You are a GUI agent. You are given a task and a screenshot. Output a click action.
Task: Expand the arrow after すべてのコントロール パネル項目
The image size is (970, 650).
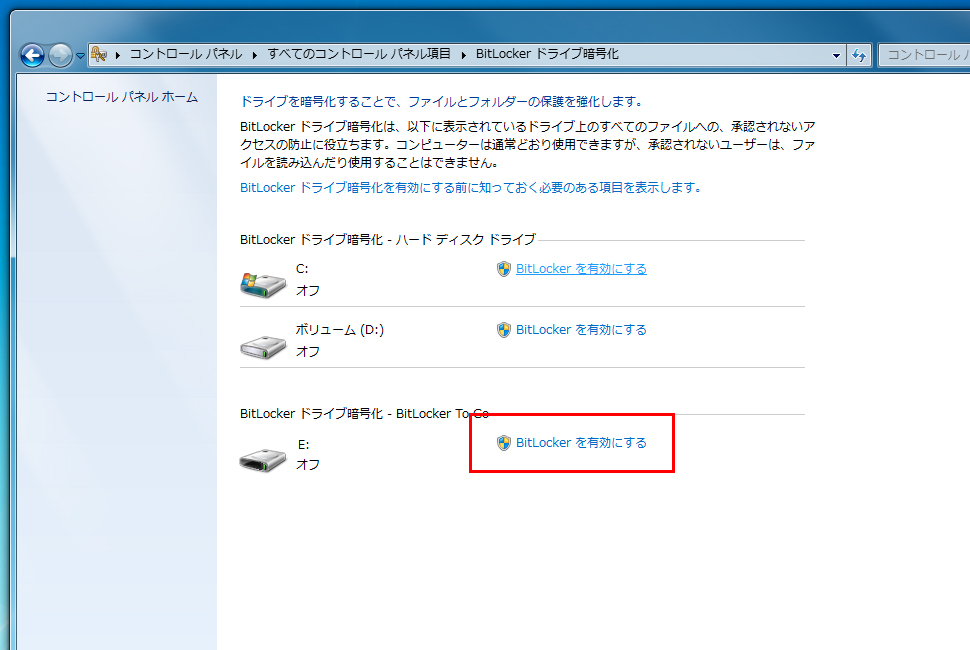[x=463, y=55]
